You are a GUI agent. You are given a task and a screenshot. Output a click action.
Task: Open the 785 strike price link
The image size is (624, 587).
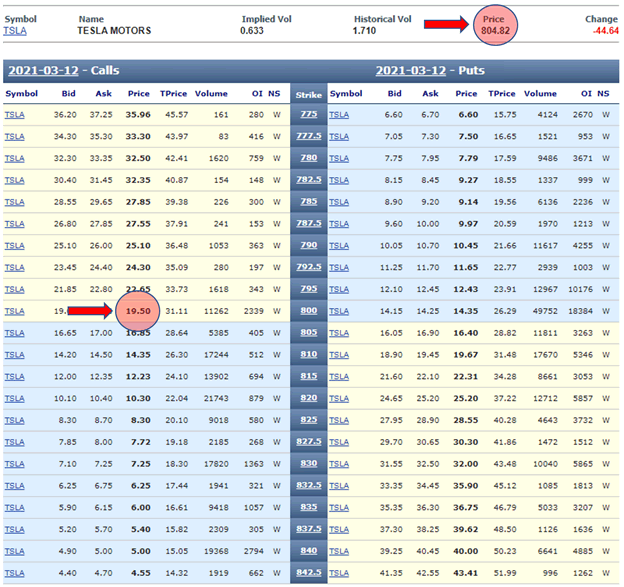pos(308,201)
